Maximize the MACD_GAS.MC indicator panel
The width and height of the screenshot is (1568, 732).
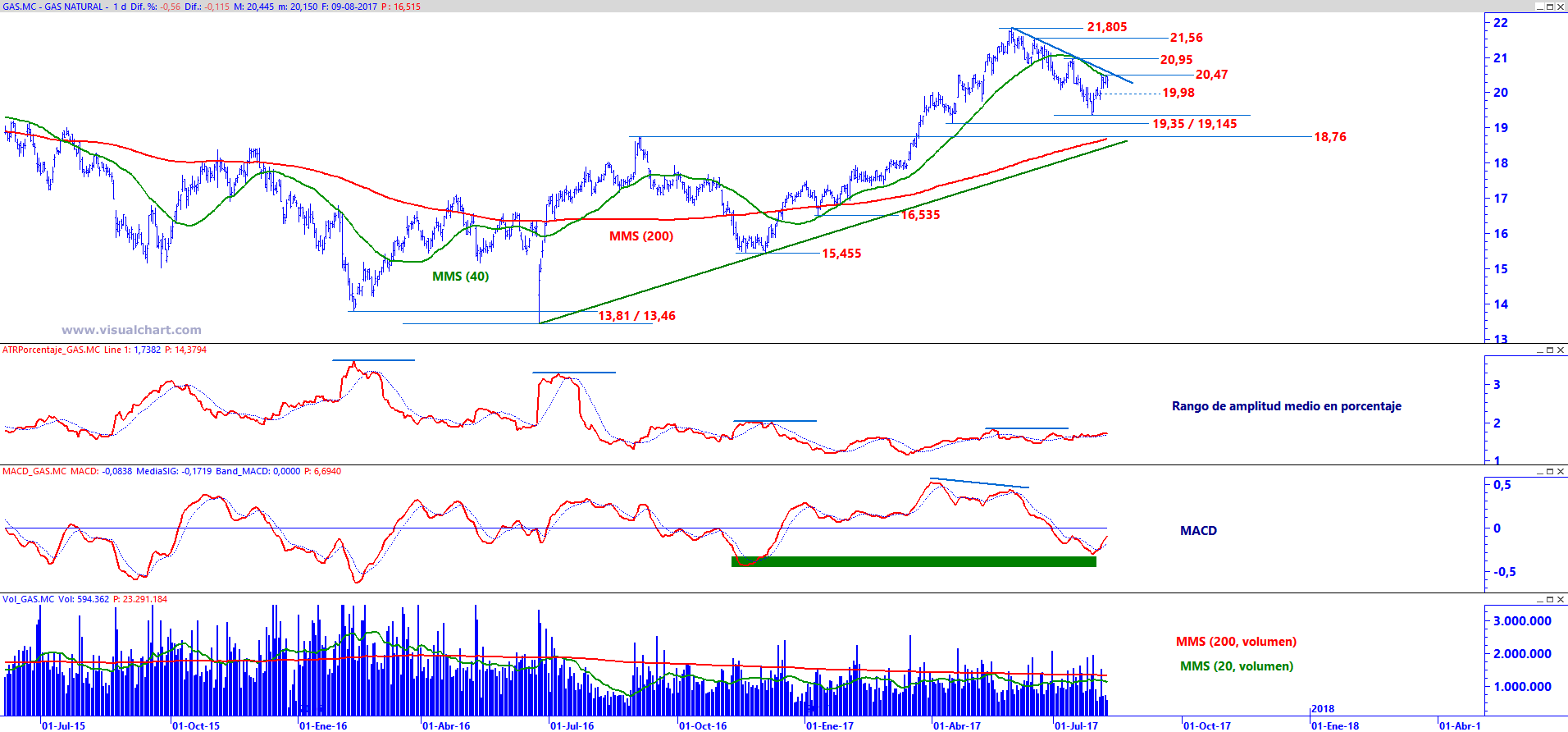pos(1550,472)
